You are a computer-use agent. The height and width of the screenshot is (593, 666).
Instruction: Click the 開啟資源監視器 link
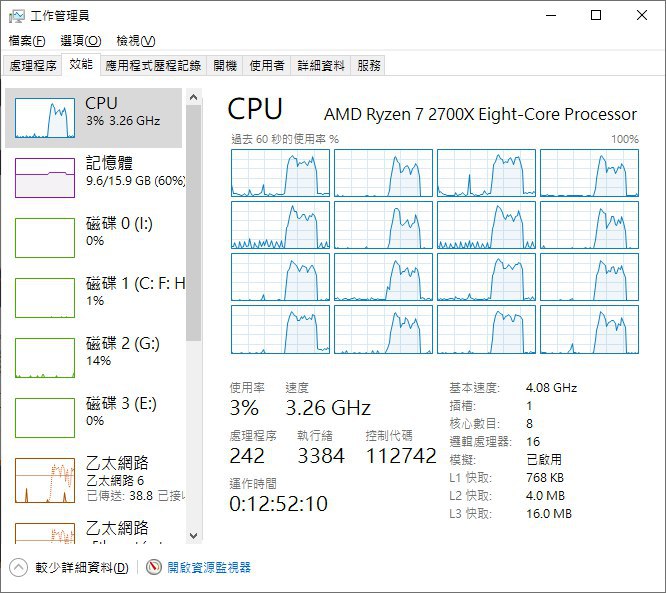(209, 568)
